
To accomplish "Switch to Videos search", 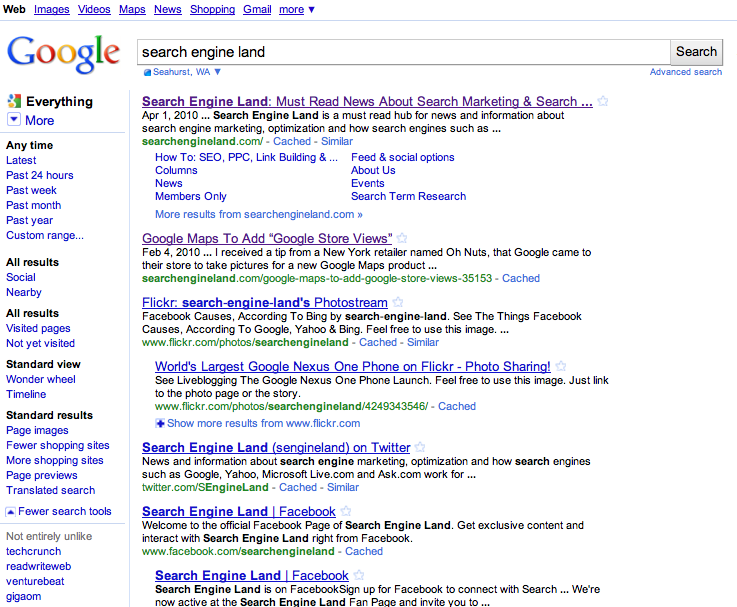I will 94,9.
